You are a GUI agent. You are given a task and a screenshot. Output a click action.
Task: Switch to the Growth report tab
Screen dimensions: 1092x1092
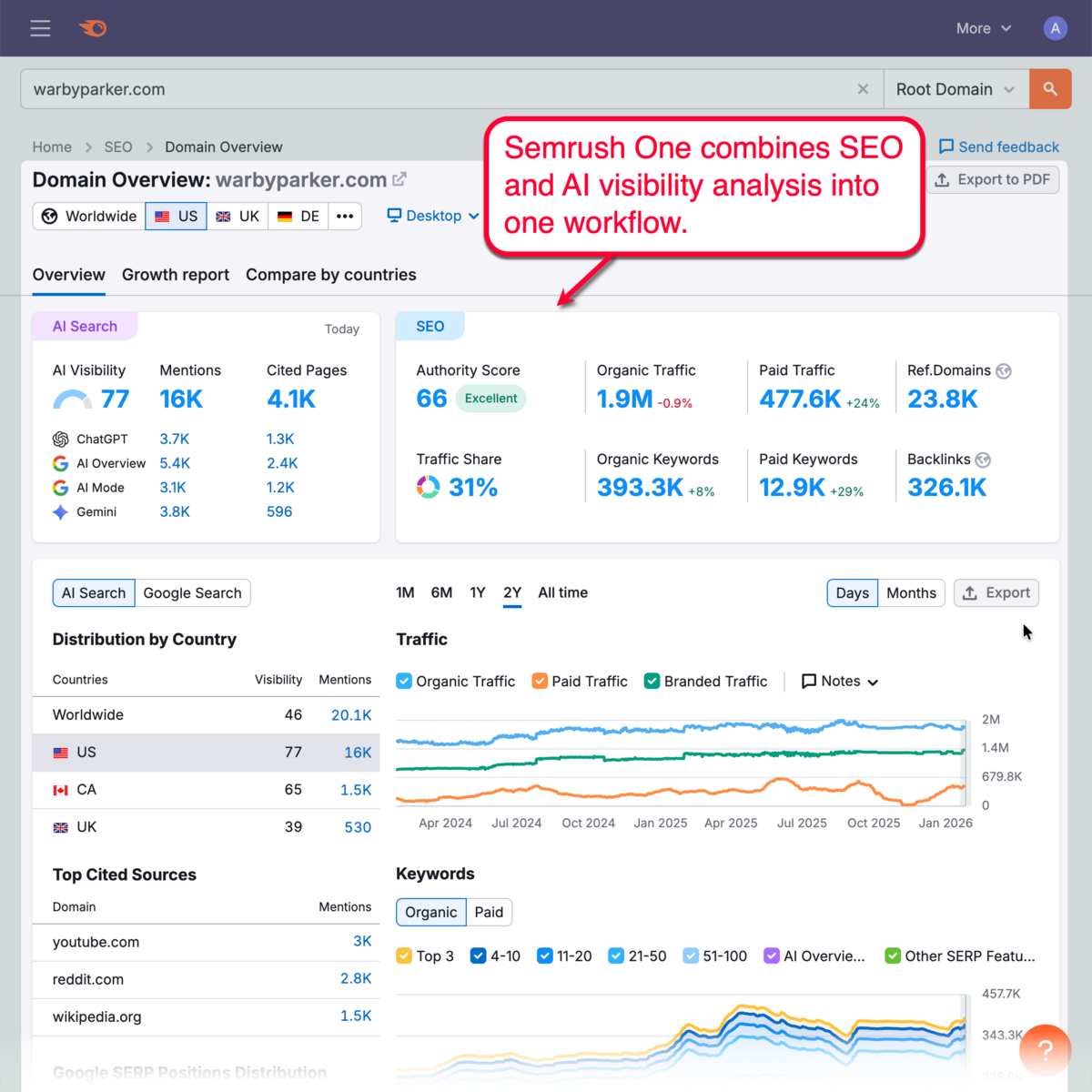coord(176,274)
